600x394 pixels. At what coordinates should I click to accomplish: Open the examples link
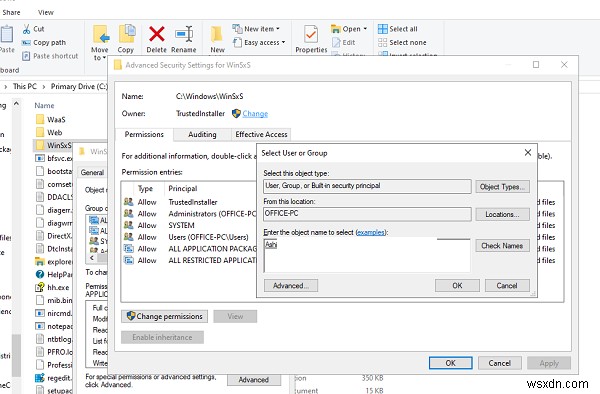370,232
